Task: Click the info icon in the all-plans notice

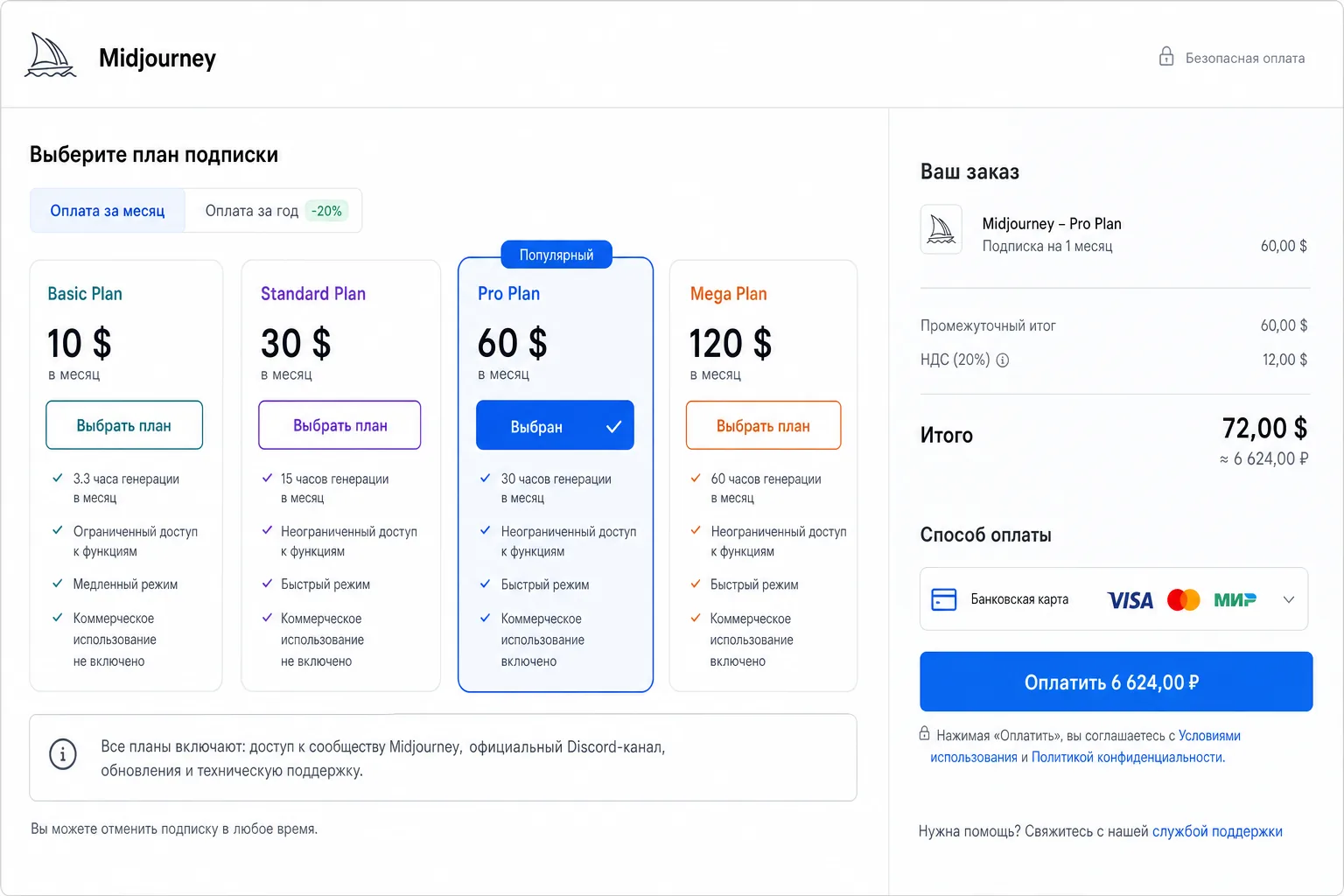Action: tap(63, 753)
